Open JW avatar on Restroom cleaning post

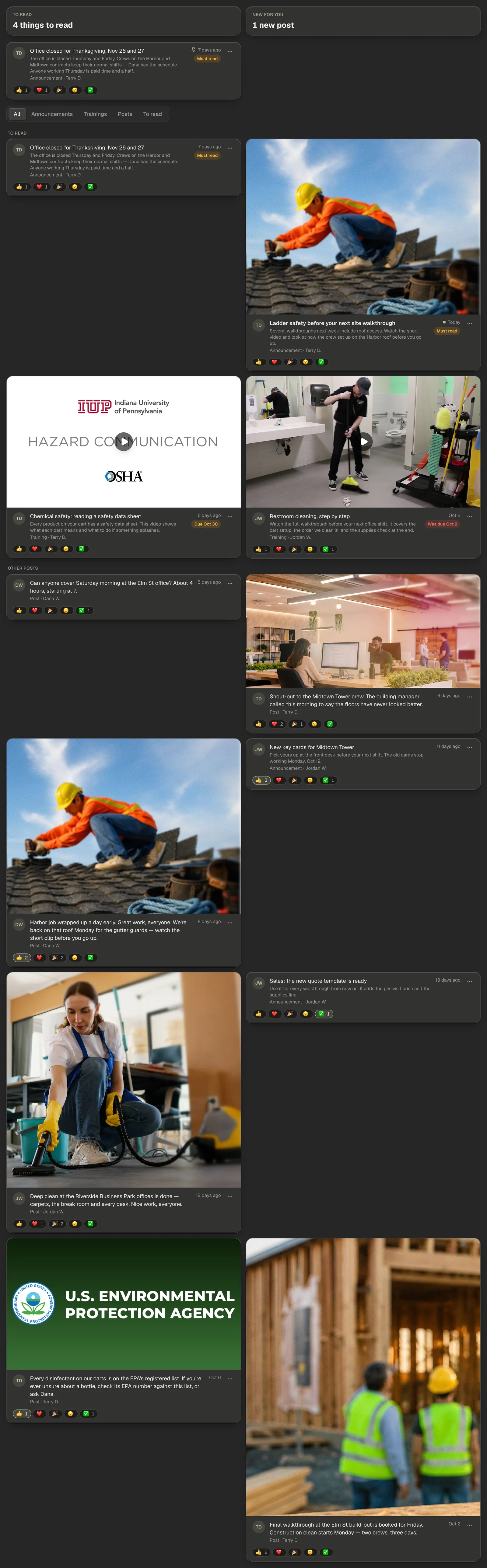point(259,519)
